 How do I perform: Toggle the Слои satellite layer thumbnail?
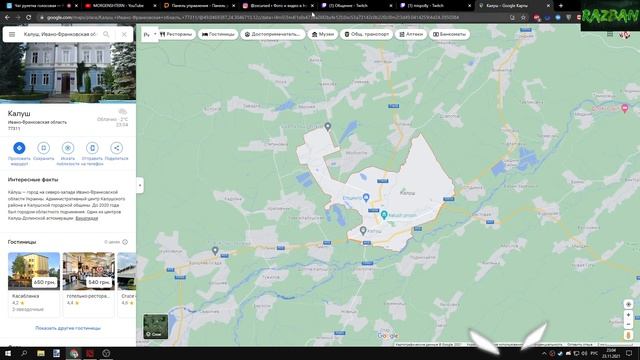(x=156, y=326)
